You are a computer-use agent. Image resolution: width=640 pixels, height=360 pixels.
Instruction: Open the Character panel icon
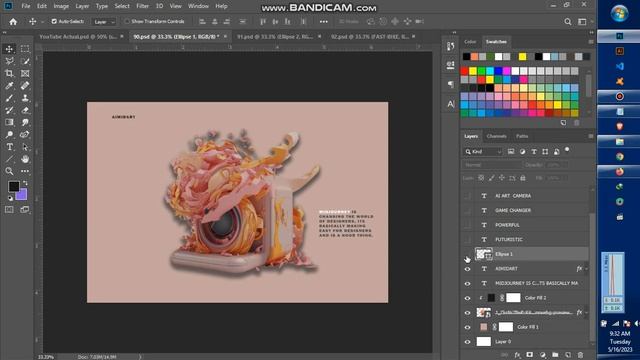pyautogui.click(x=451, y=104)
